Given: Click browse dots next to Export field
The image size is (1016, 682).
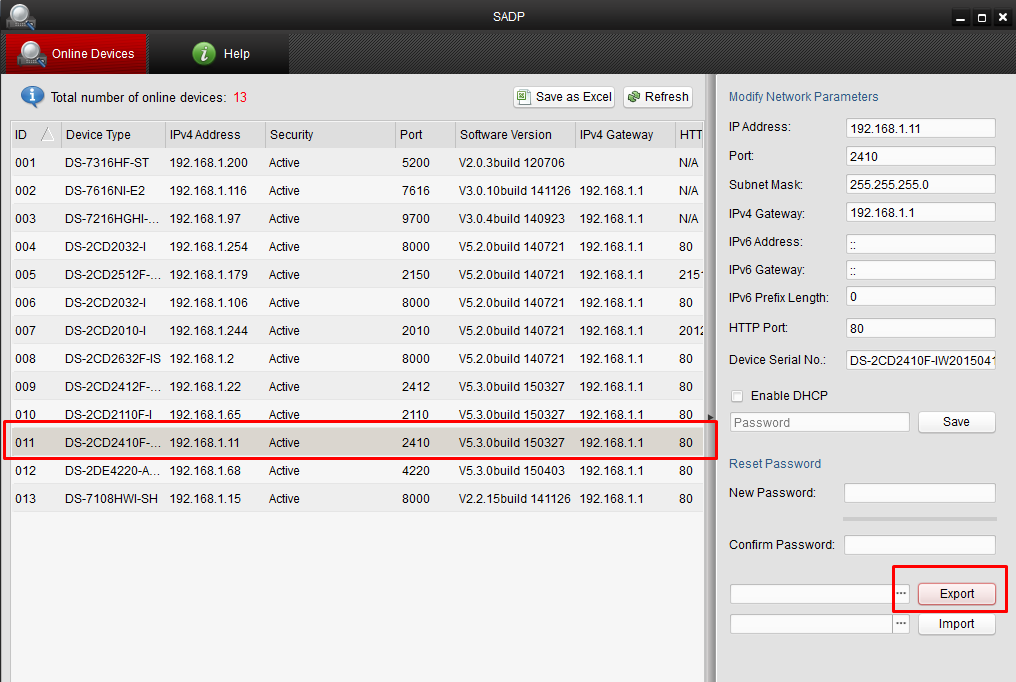Looking at the screenshot, I should pyautogui.click(x=901, y=594).
